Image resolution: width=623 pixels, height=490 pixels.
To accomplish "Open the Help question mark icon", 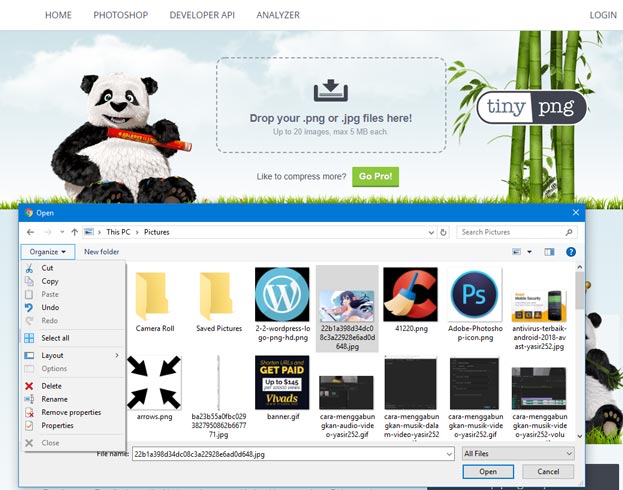I will [x=571, y=252].
